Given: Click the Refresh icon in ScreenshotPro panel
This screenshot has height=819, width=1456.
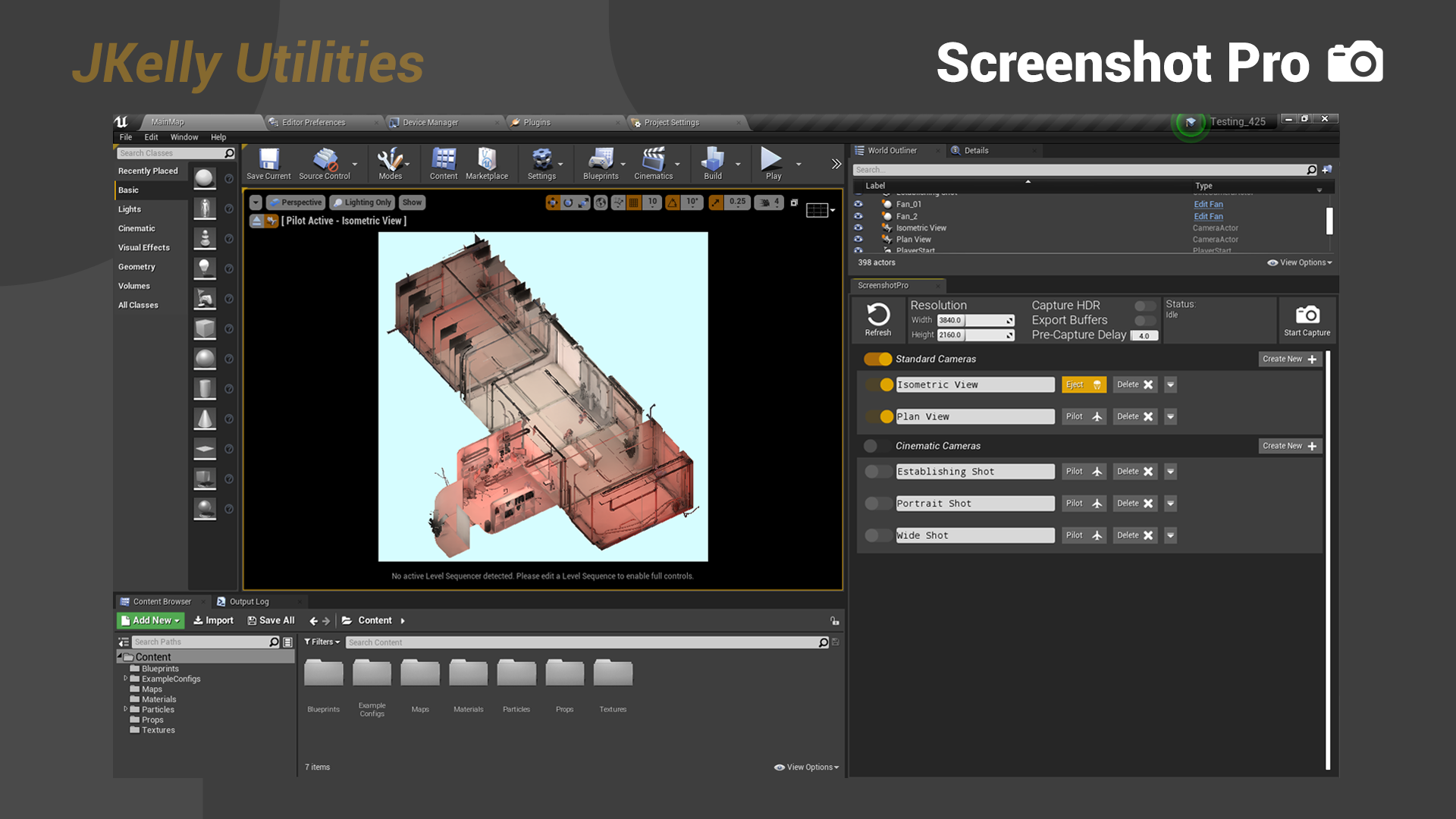Looking at the screenshot, I should pyautogui.click(x=878, y=315).
